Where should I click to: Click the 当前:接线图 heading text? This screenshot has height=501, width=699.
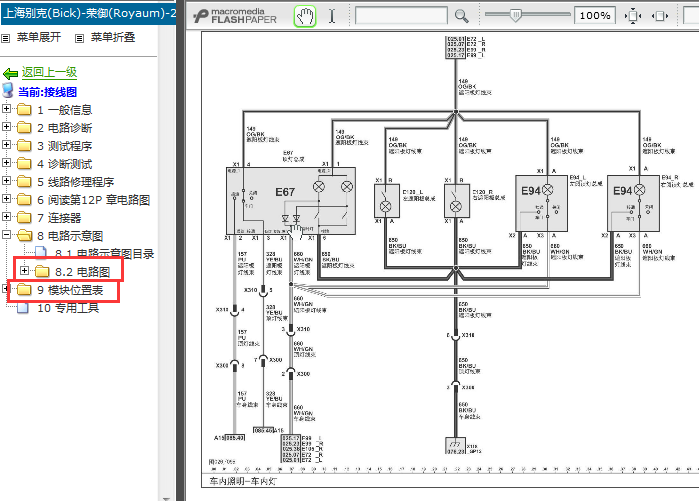(x=47, y=92)
